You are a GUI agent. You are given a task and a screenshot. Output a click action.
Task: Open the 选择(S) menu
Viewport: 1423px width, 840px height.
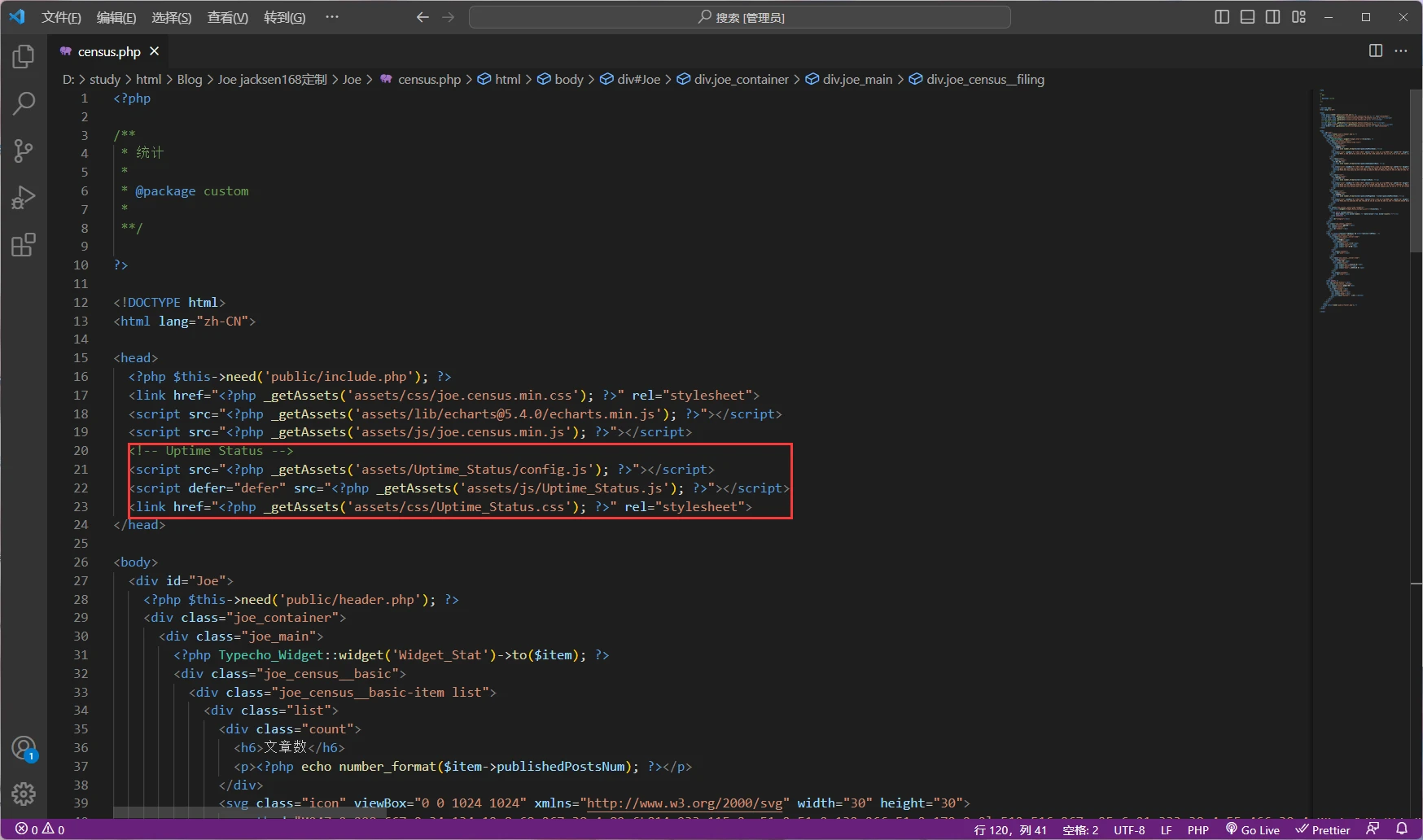coord(172,17)
